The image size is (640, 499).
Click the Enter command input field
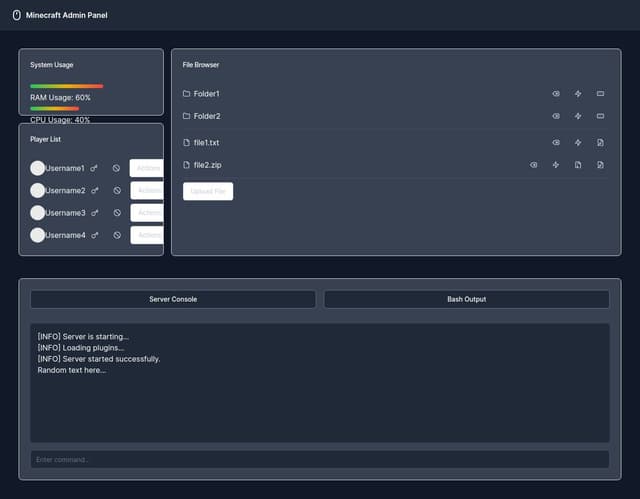click(320, 460)
